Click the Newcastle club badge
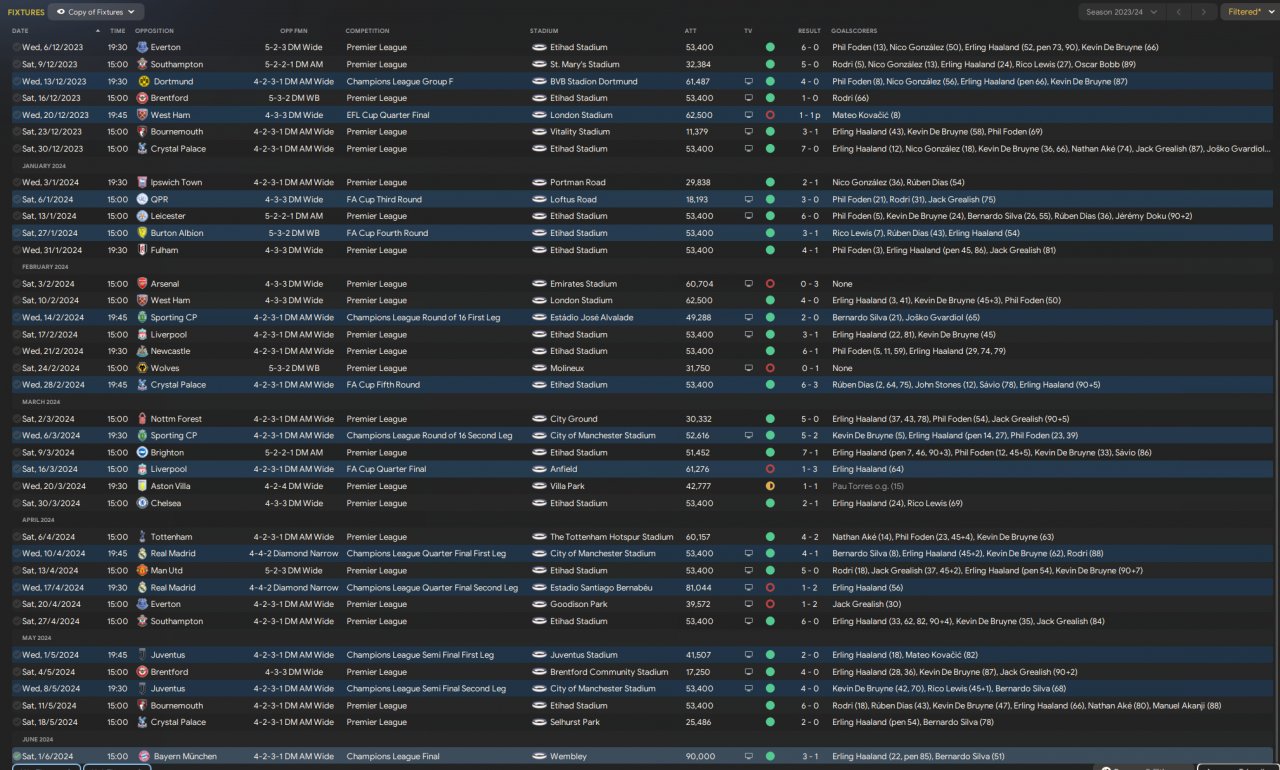The width and height of the screenshot is (1280, 770). [x=143, y=351]
